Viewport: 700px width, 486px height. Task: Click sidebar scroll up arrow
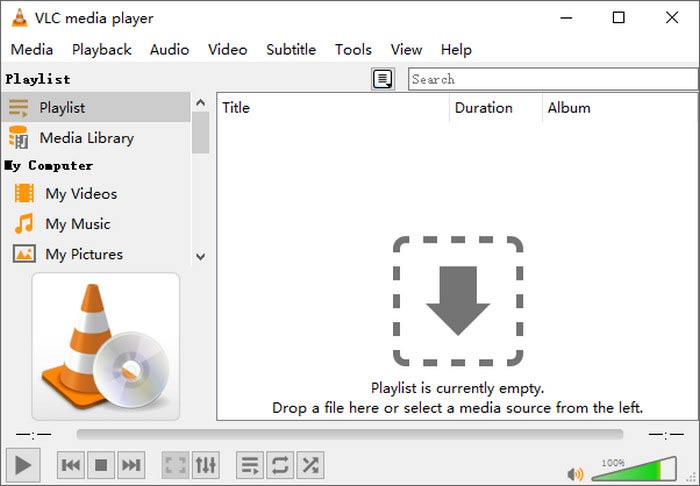click(201, 103)
